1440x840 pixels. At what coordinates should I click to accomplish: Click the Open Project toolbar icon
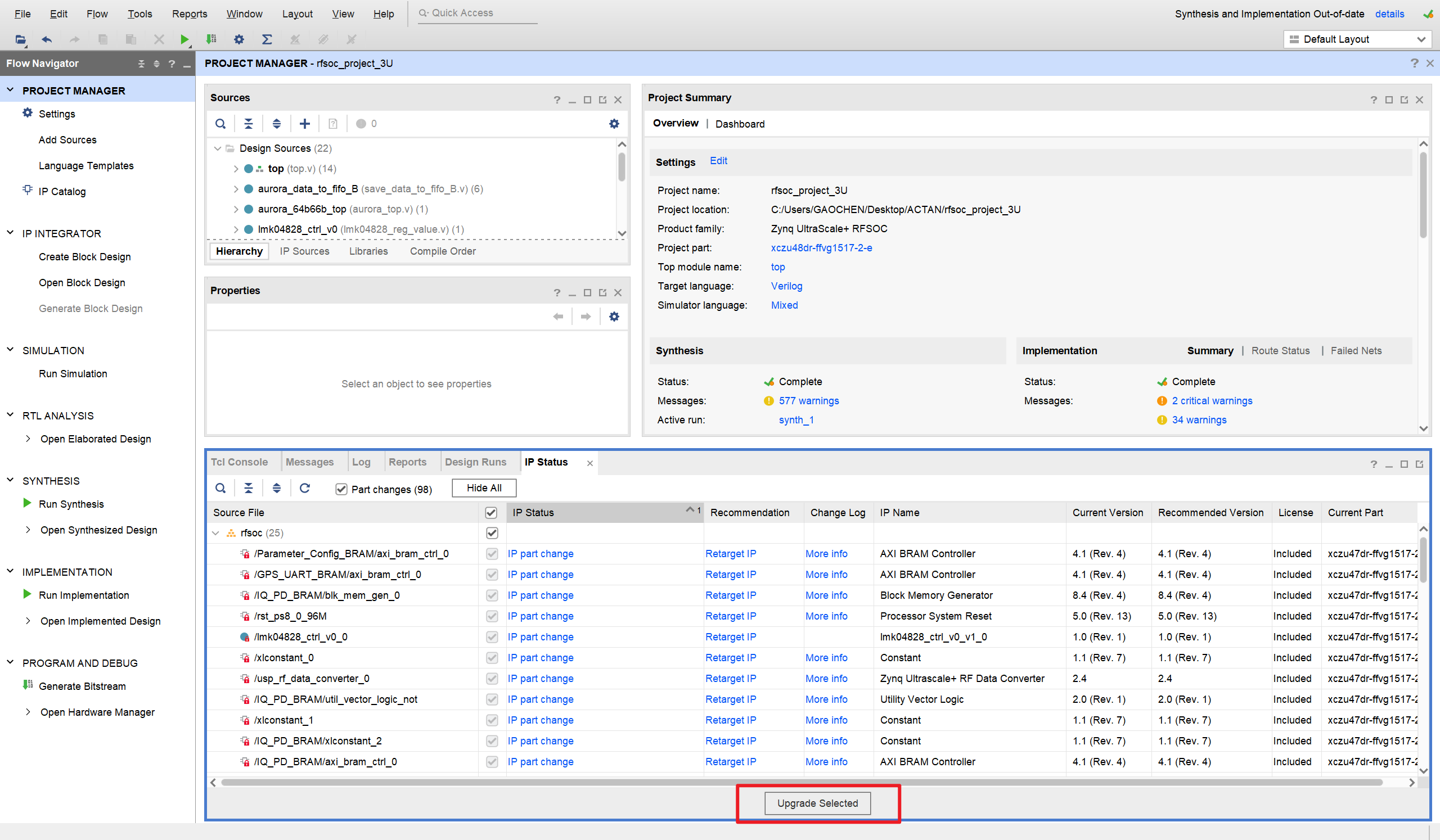click(21, 39)
